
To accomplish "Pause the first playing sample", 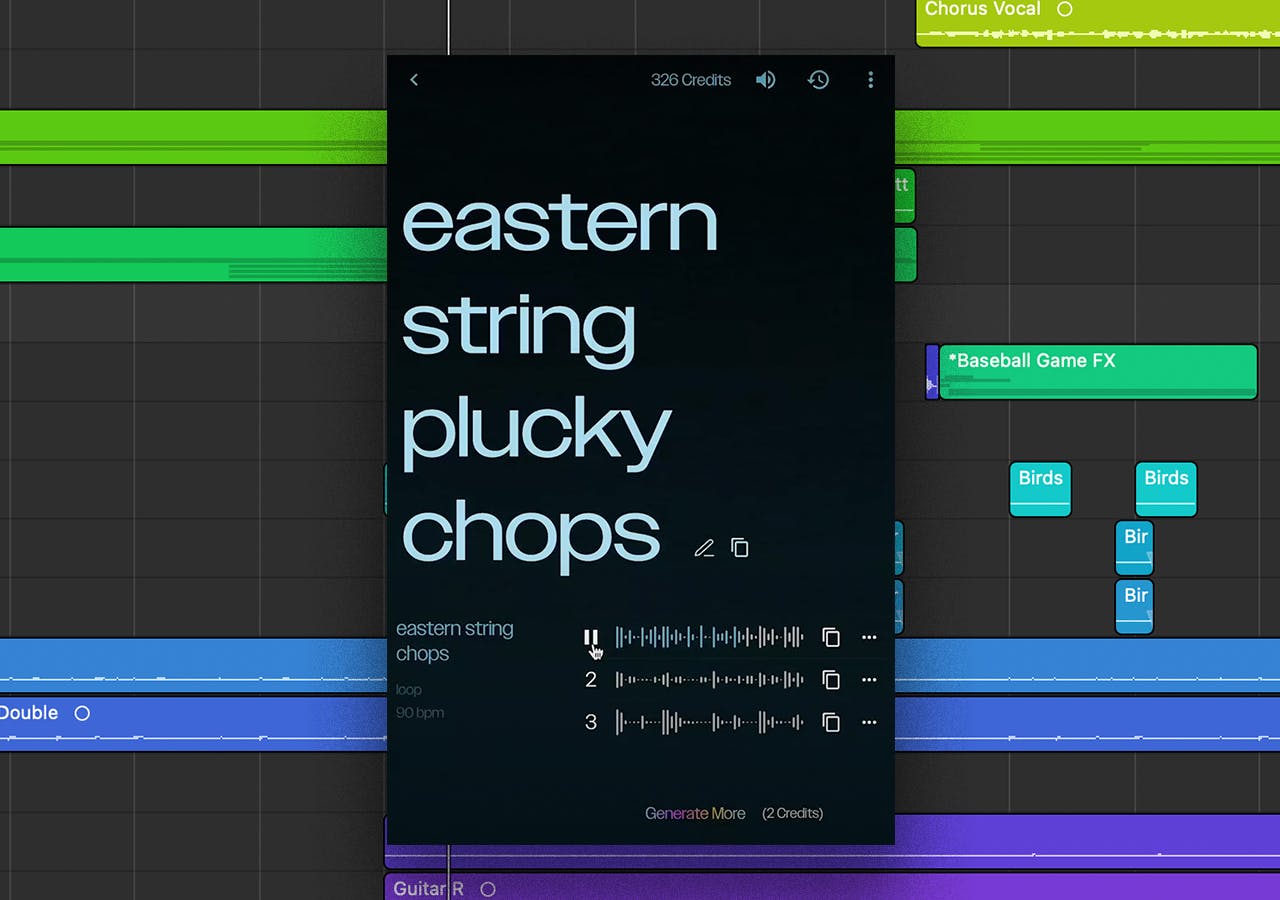I will pos(591,637).
